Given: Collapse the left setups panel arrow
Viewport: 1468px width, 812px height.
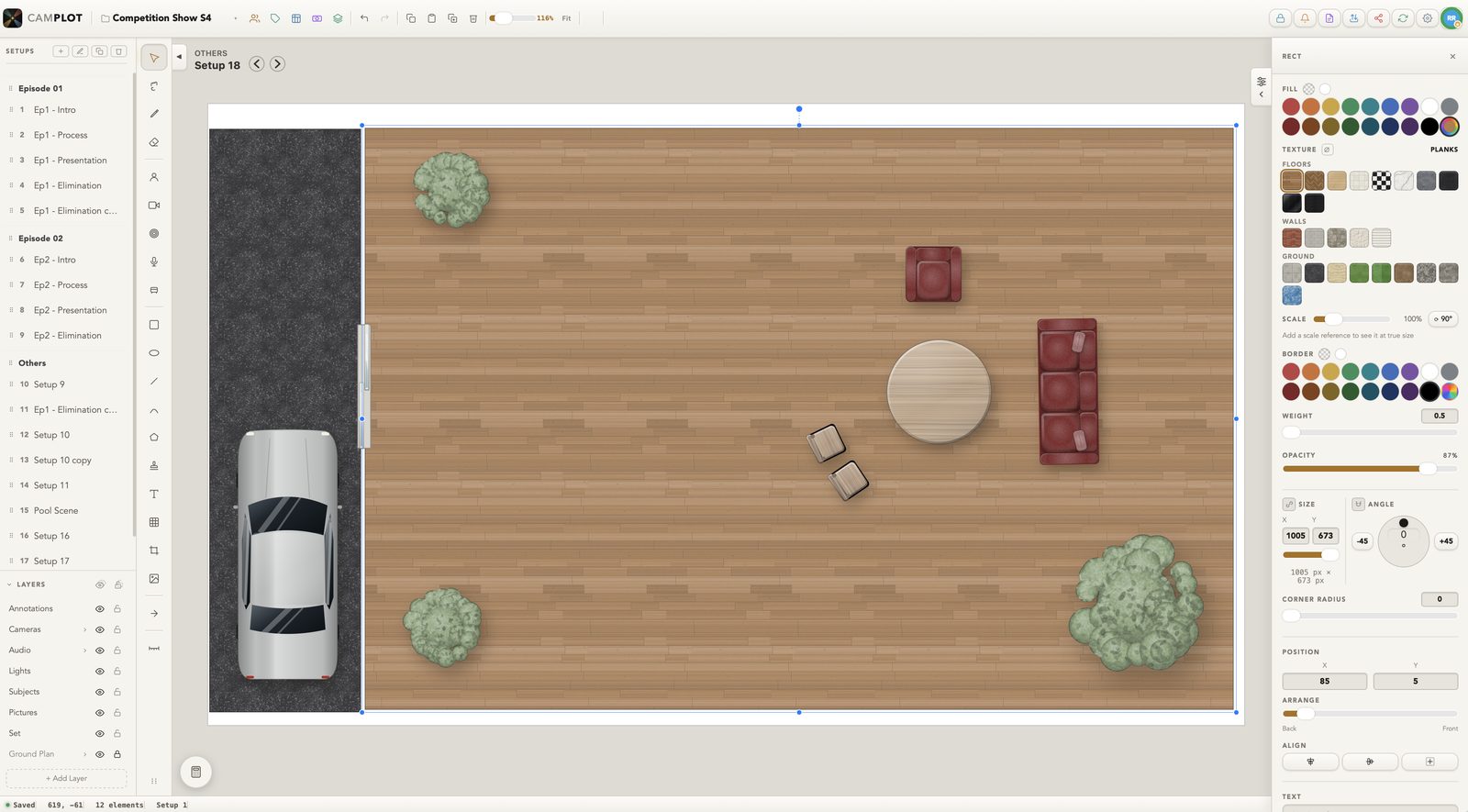Looking at the screenshot, I should [x=179, y=57].
